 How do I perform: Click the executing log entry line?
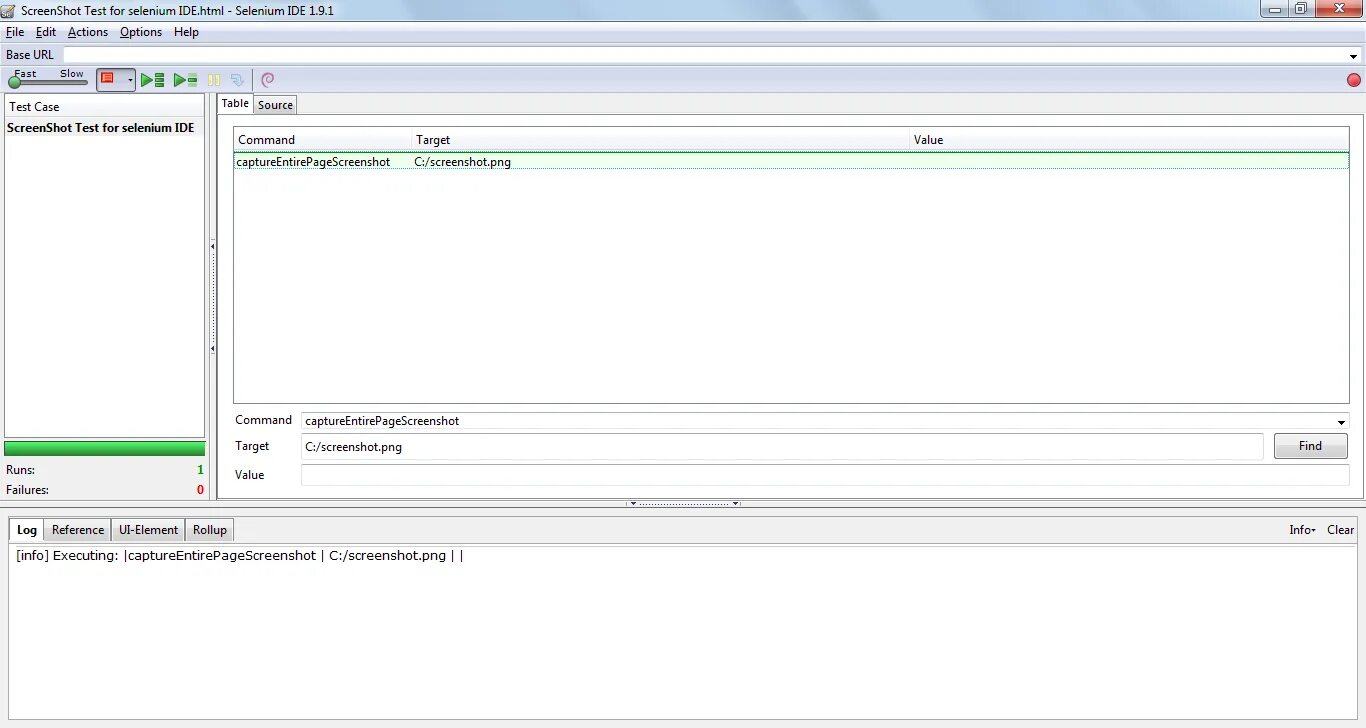(240, 556)
